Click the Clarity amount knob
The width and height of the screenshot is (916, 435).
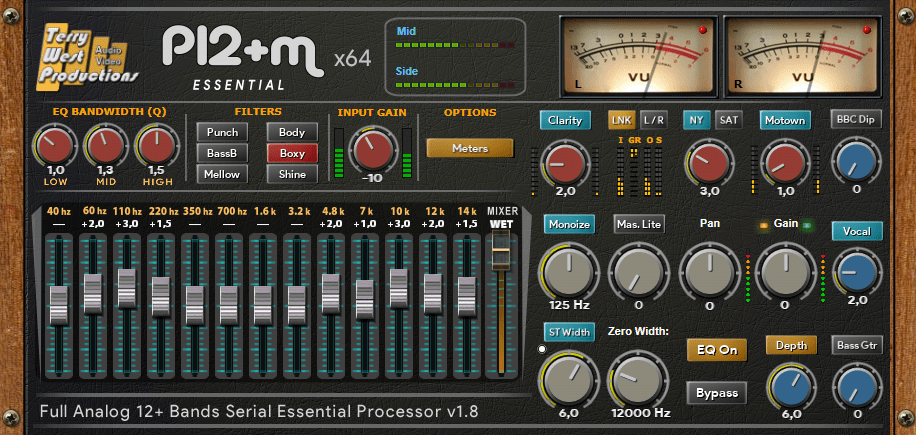564,165
